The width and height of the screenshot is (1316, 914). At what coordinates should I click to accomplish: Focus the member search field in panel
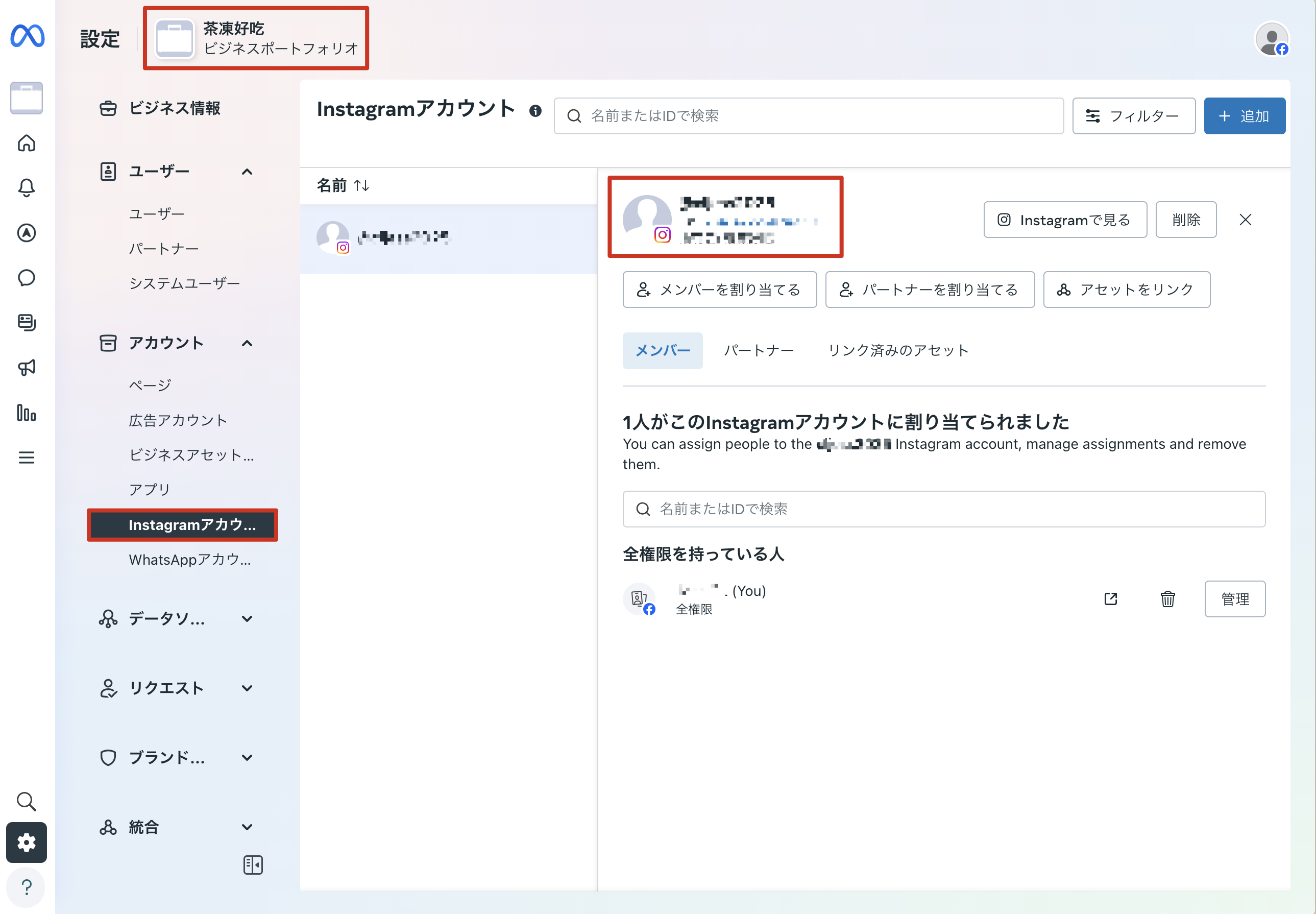pyautogui.click(x=944, y=509)
